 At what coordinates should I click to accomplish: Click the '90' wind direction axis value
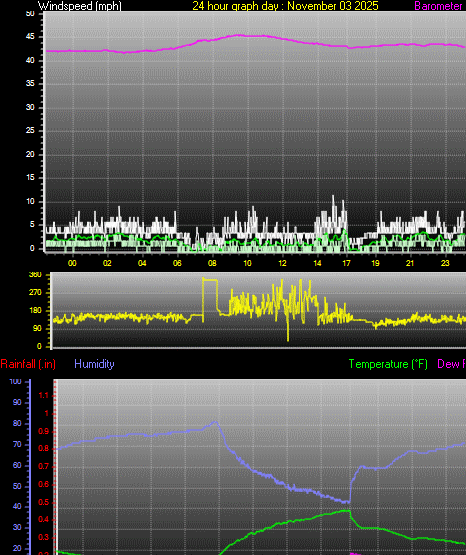(38, 328)
